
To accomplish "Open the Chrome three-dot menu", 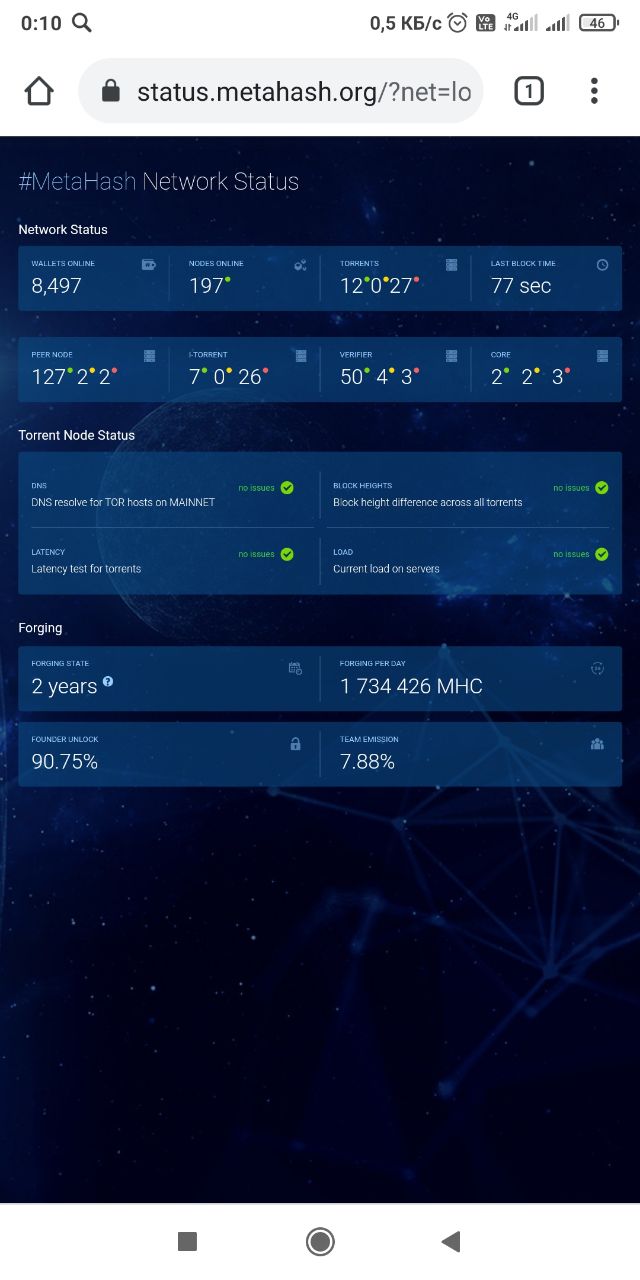I will click(x=594, y=91).
